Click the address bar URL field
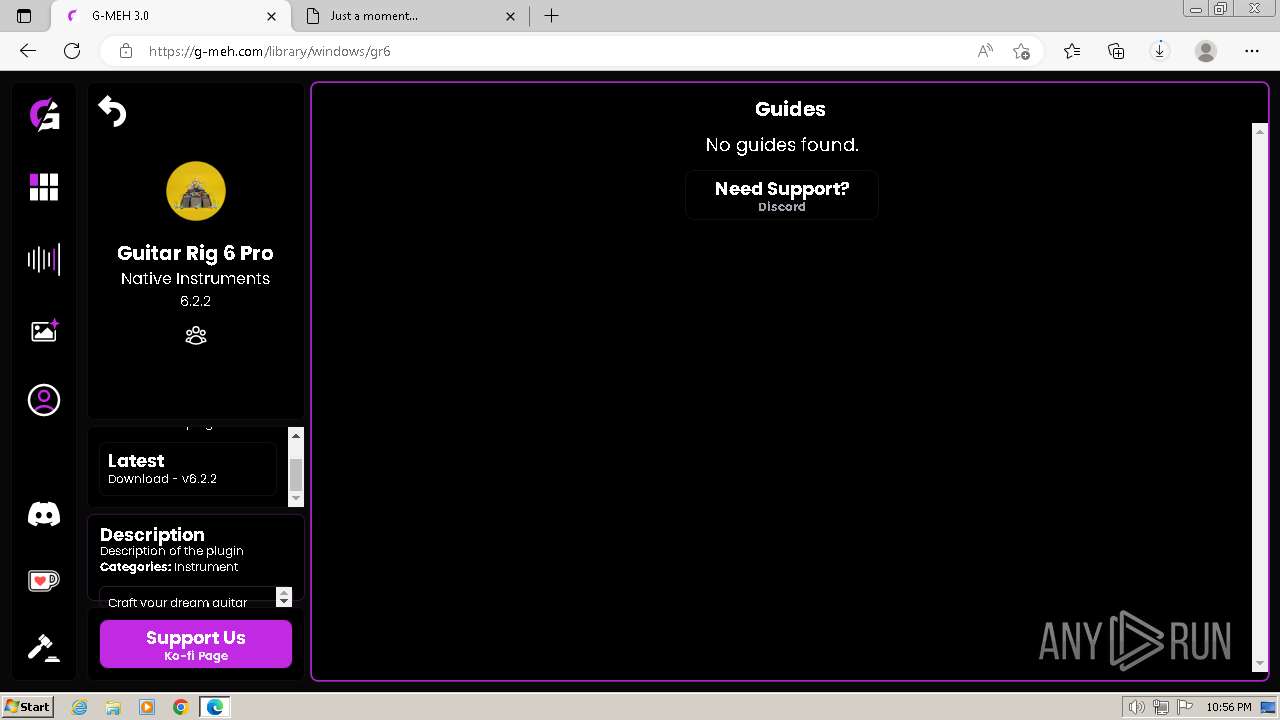 pyautogui.click(x=550, y=51)
